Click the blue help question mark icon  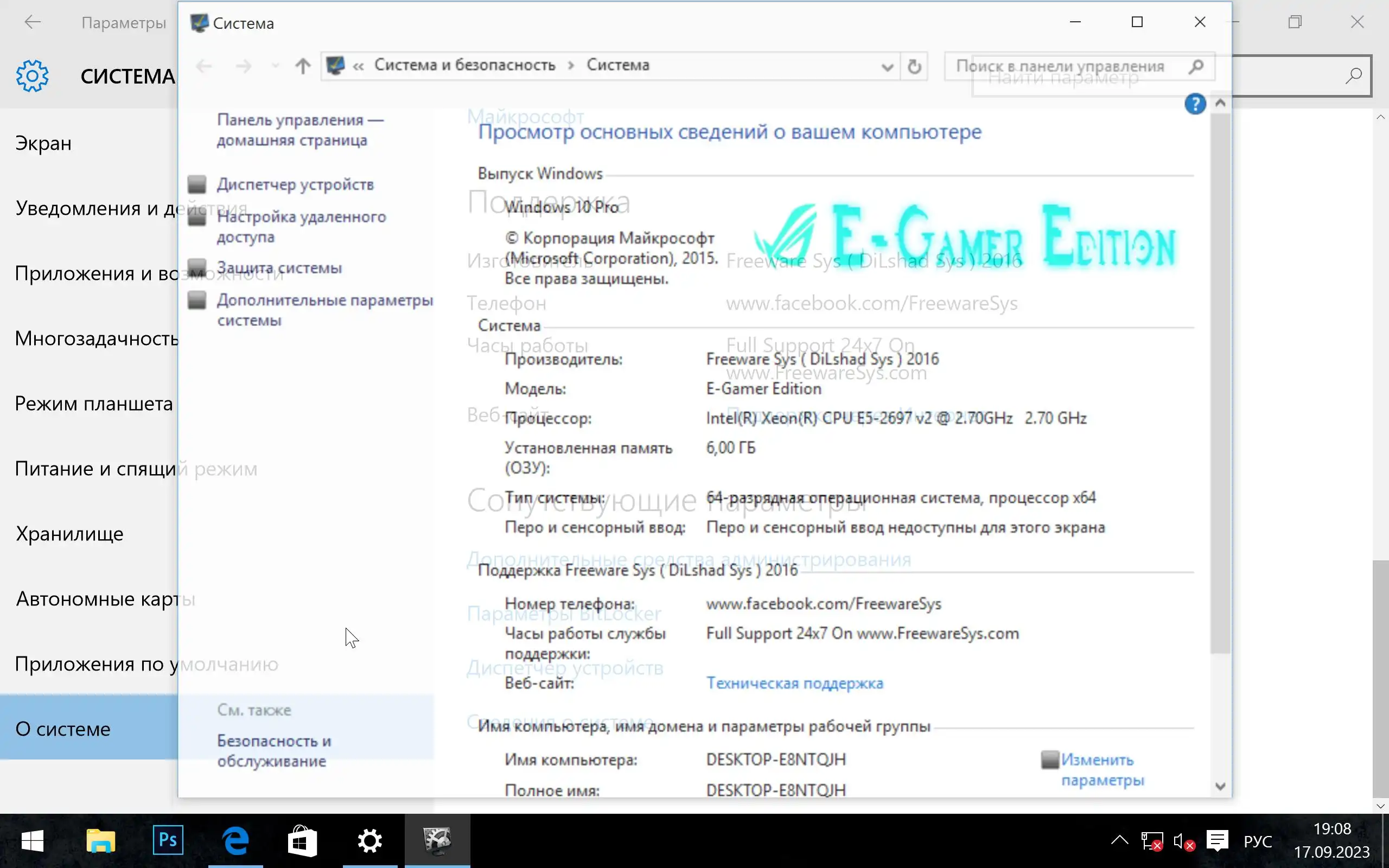1194,104
